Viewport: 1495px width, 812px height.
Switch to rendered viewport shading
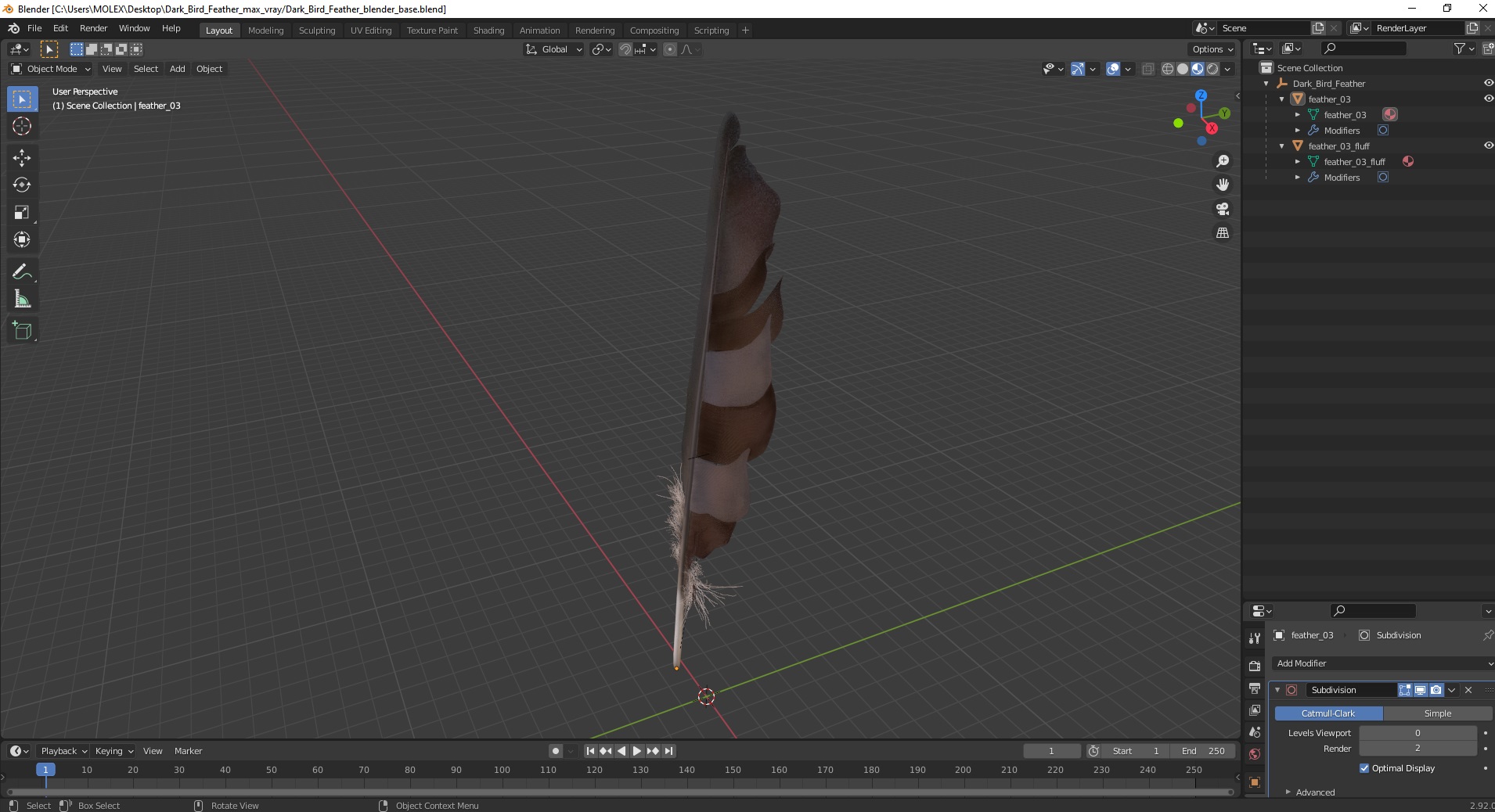coord(1212,69)
